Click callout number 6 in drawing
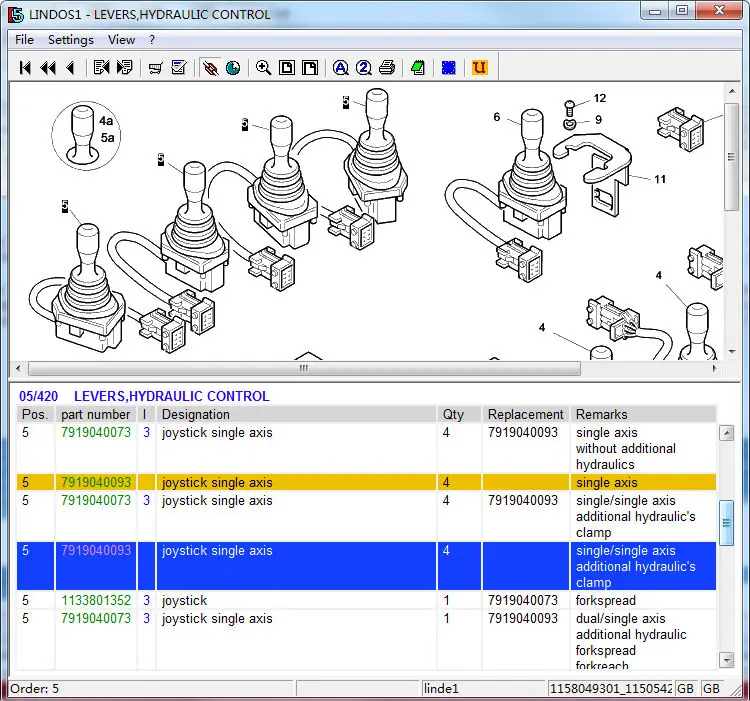Screen dimensions: 750x701 [x=496, y=117]
